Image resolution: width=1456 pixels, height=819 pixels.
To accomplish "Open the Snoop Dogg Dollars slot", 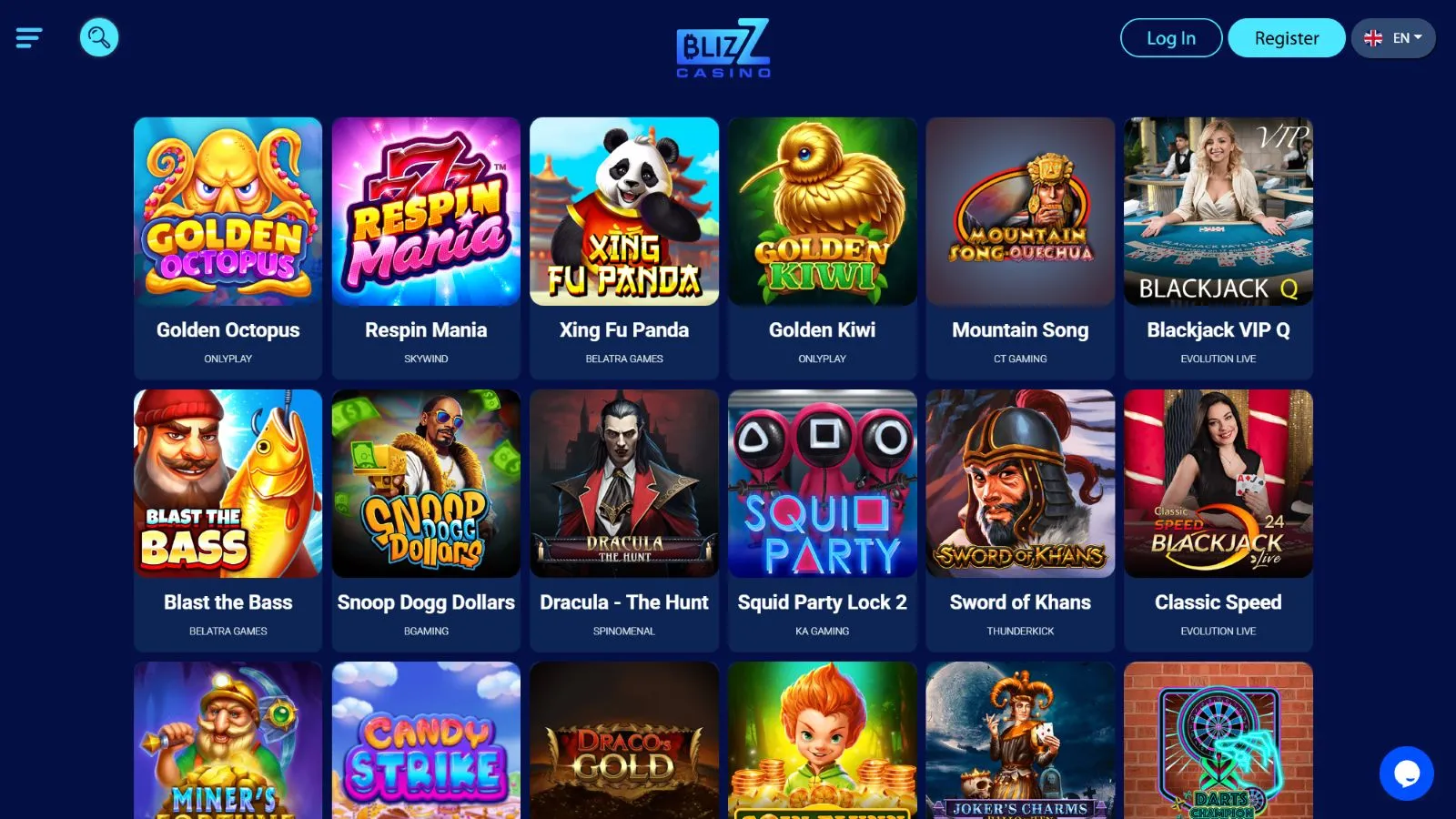I will (426, 483).
